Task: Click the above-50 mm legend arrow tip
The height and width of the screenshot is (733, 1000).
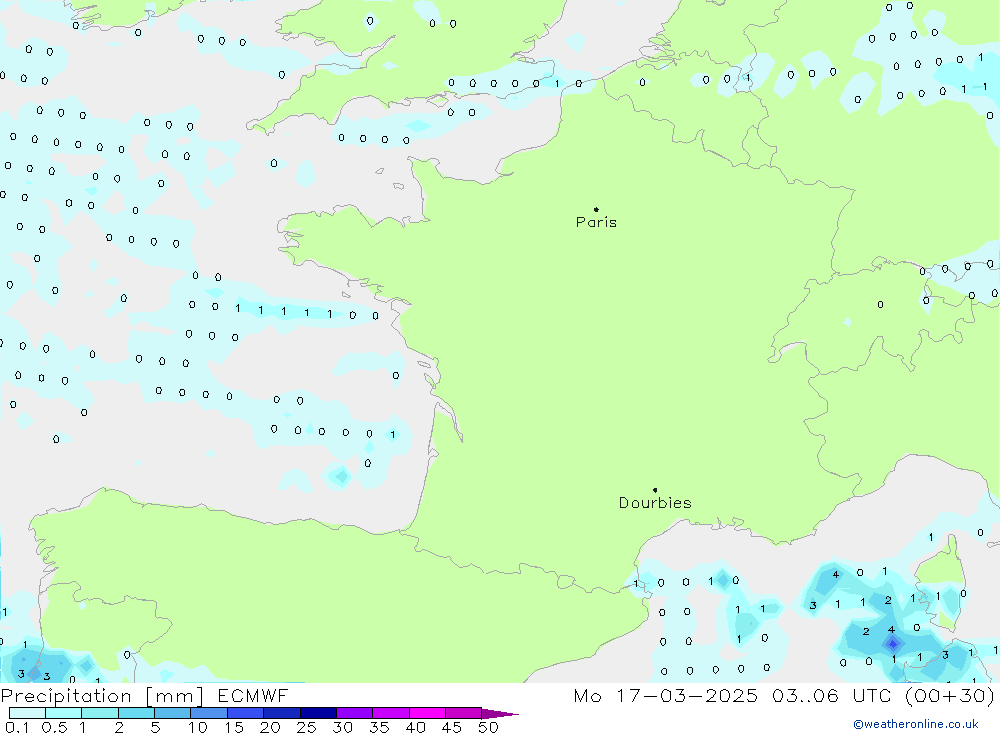Action: coord(501,713)
